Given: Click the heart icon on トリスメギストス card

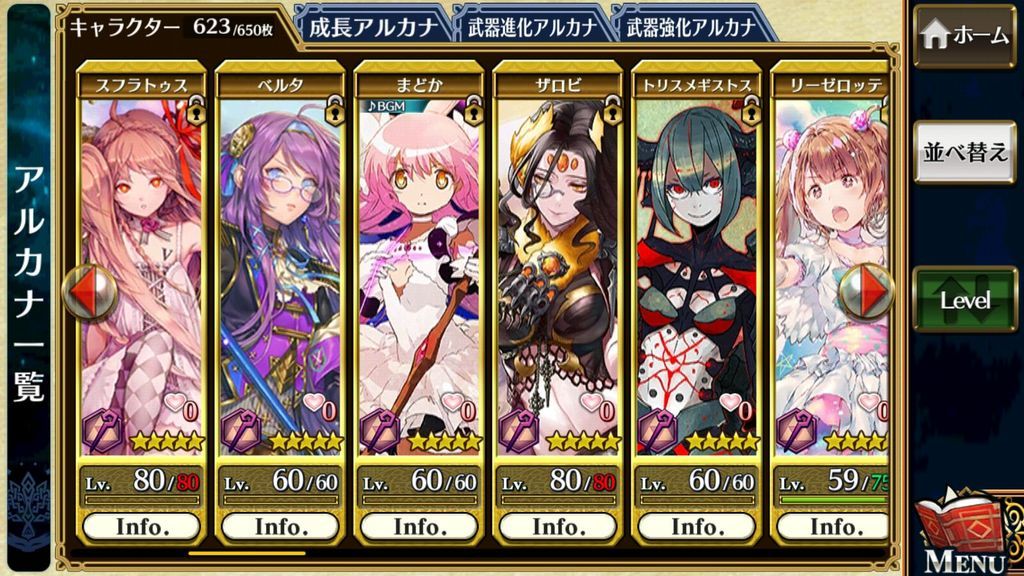Looking at the screenshot, I should coord(731,402).
